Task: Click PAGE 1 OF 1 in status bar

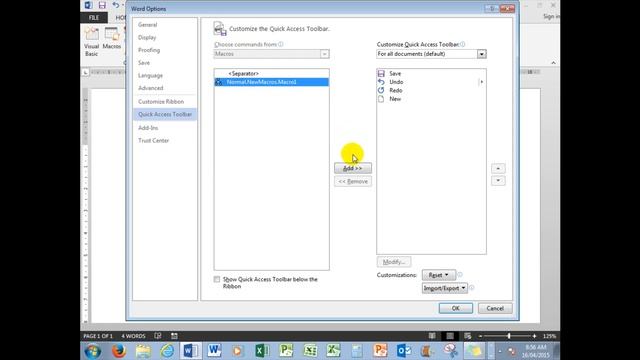Action: 98,336
